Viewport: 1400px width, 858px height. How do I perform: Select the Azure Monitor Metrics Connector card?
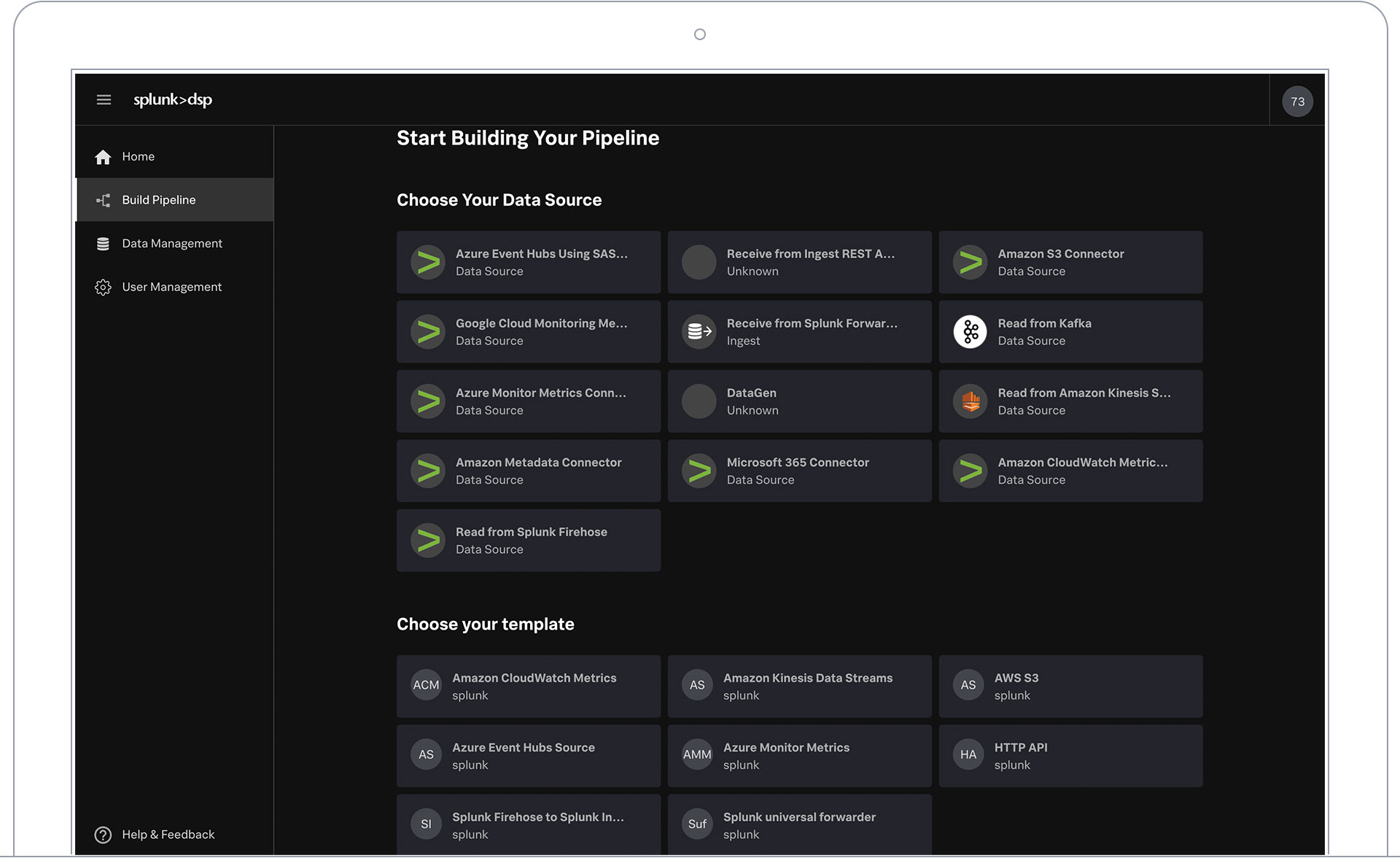[529, 401]
